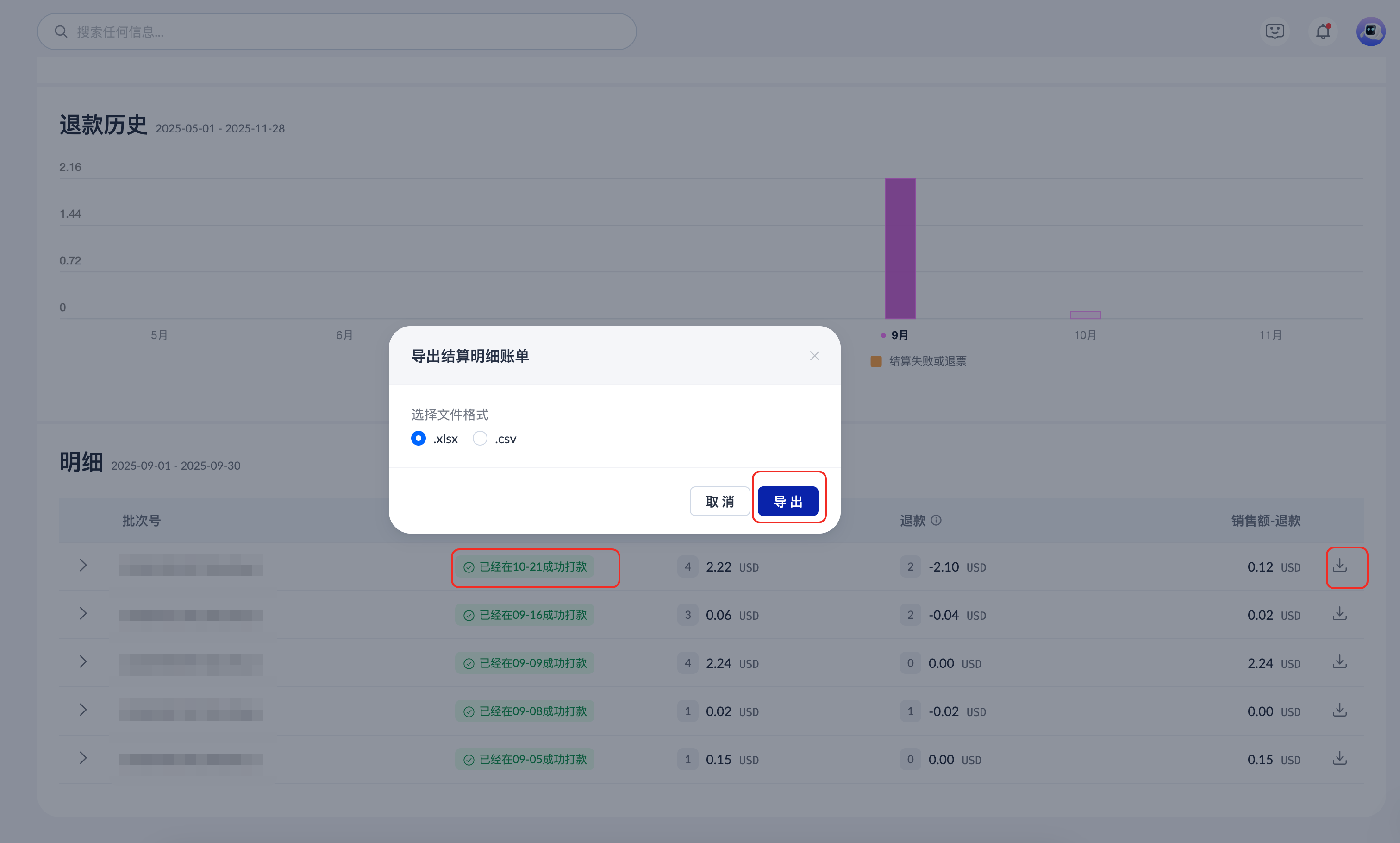Select the .csv file format
1400x843 pixels.
pyautogui.click(x=480, y=439)
